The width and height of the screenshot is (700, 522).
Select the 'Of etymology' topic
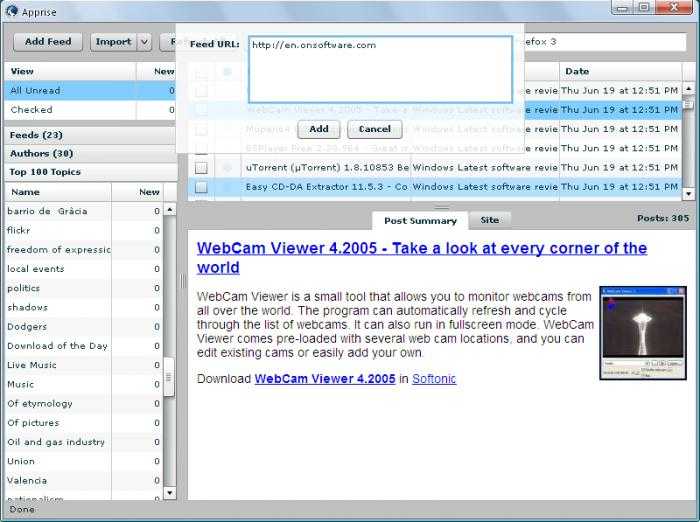tap(84, 403)
